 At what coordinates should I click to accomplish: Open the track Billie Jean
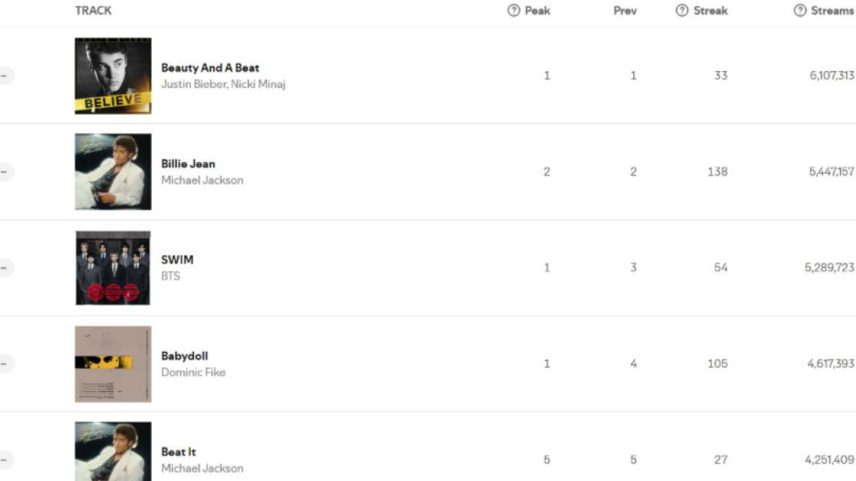188,164
